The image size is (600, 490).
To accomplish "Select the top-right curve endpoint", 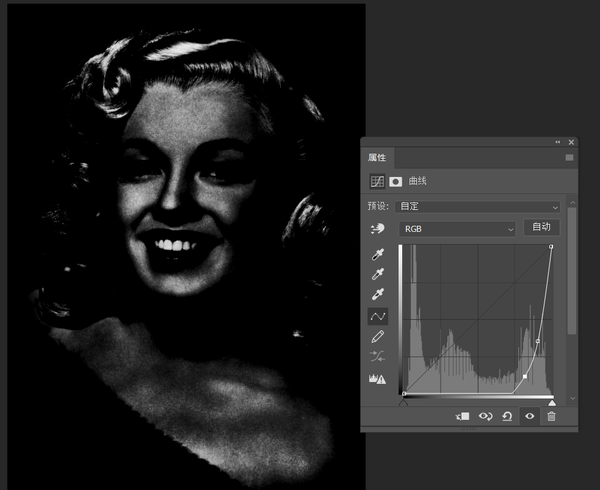I will 551,247.
